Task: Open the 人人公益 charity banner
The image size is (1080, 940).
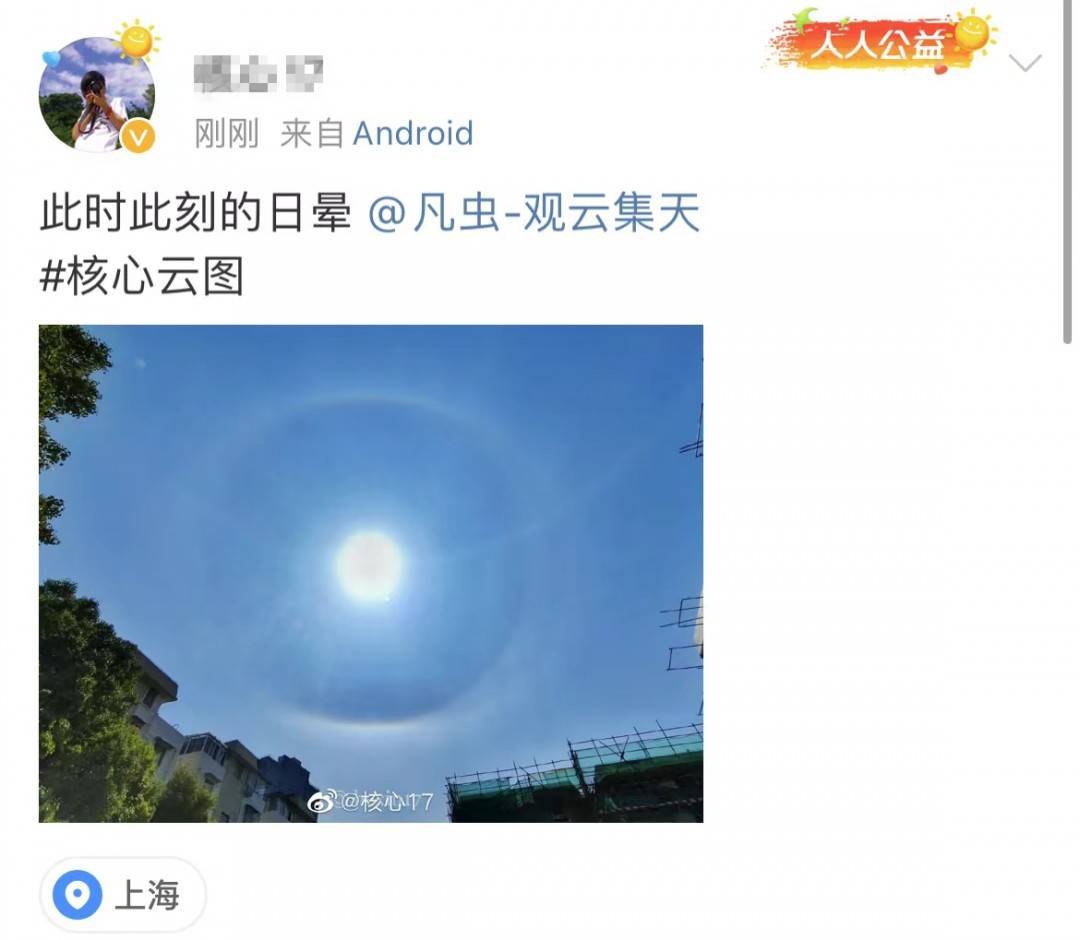Action: pyautogui.click(x=880, y=42)
